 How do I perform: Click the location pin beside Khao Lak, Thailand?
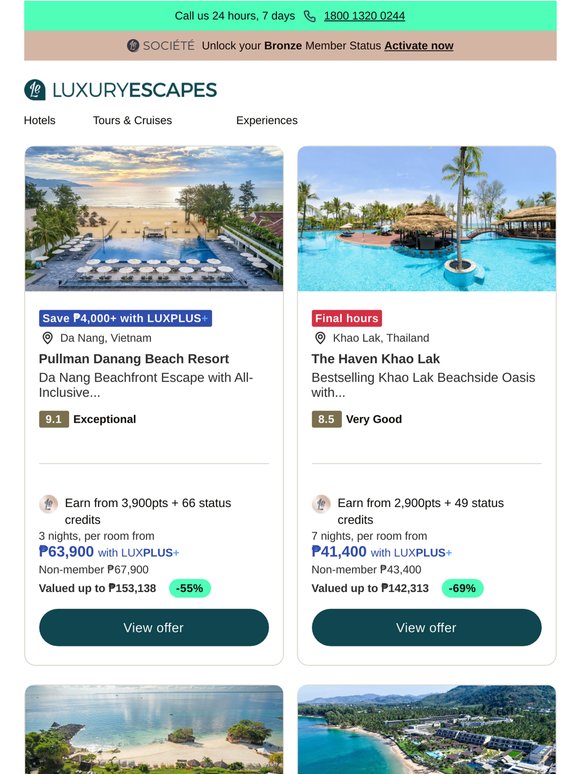pyautogui.click(x=320, y=338)
